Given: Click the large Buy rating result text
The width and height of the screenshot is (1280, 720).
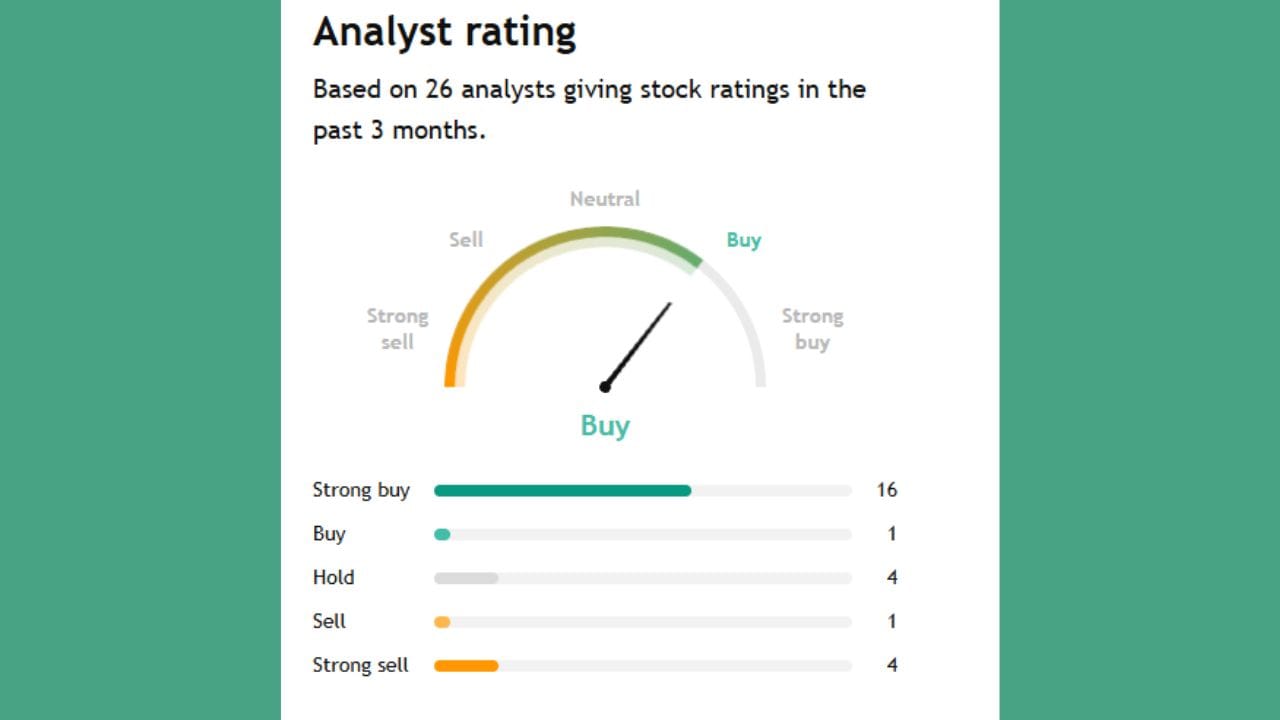Looking at the screenshot, I should 605,426.
